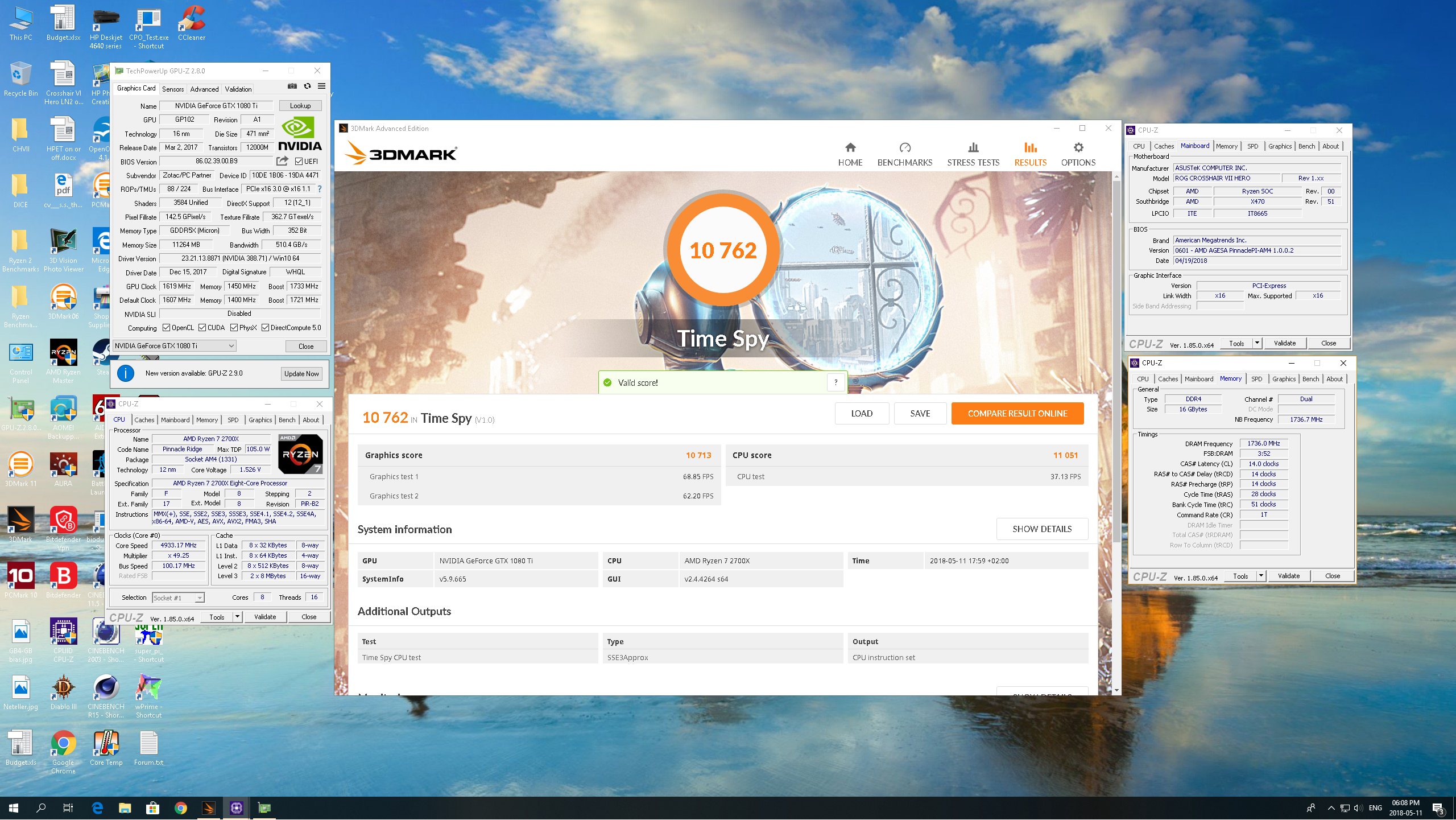The image size is (1456, 820).
Task: Click the bus interface question mark in GPU-Z
Action: pyautogui.click(x=320, y=189)
